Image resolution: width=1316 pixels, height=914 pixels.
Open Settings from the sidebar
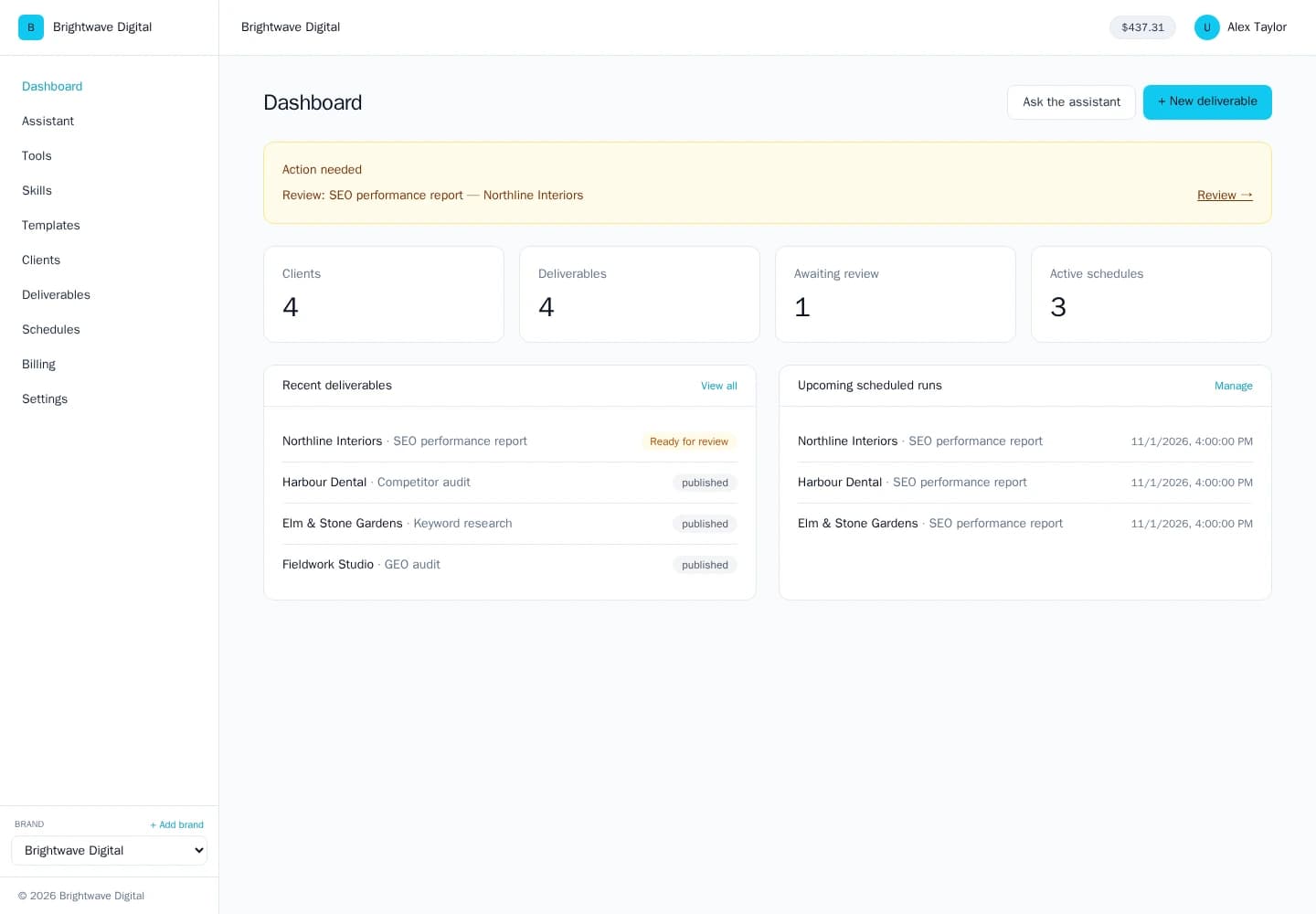coord(45,399)
